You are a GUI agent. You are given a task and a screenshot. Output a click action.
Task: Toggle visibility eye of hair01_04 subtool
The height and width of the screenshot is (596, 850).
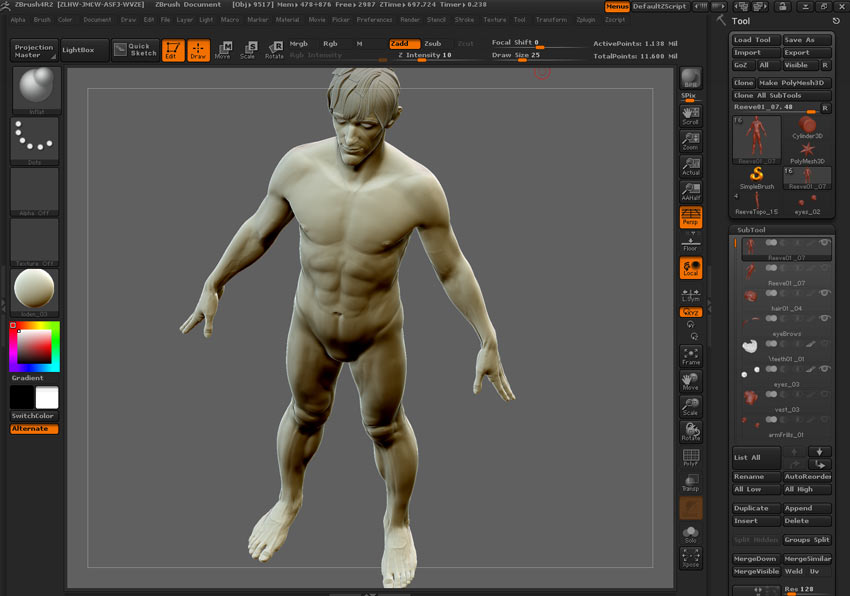tap(825, 293)
